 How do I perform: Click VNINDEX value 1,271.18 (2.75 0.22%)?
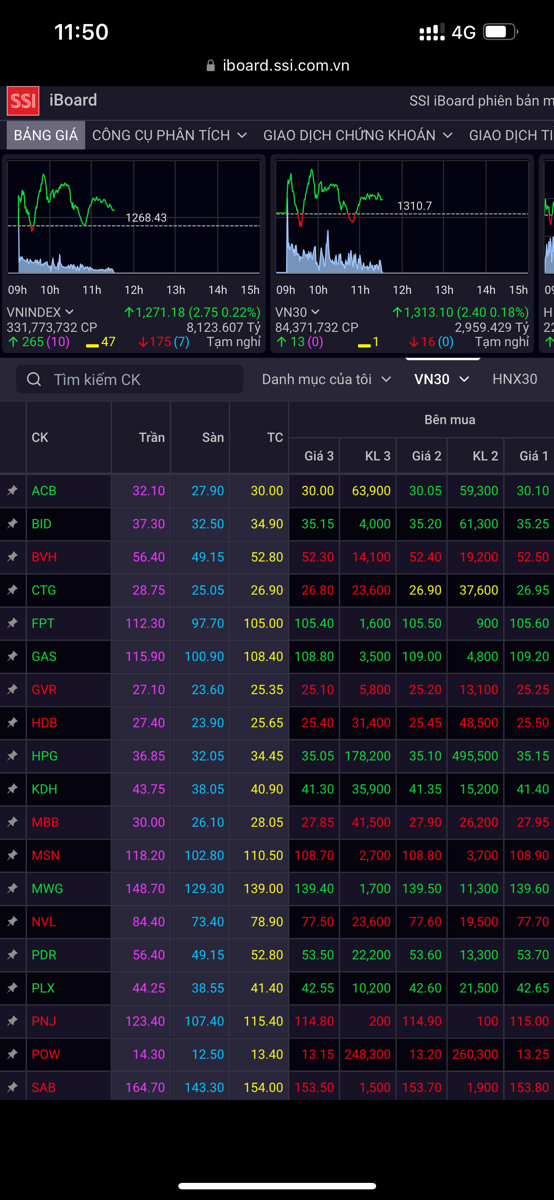192,312
